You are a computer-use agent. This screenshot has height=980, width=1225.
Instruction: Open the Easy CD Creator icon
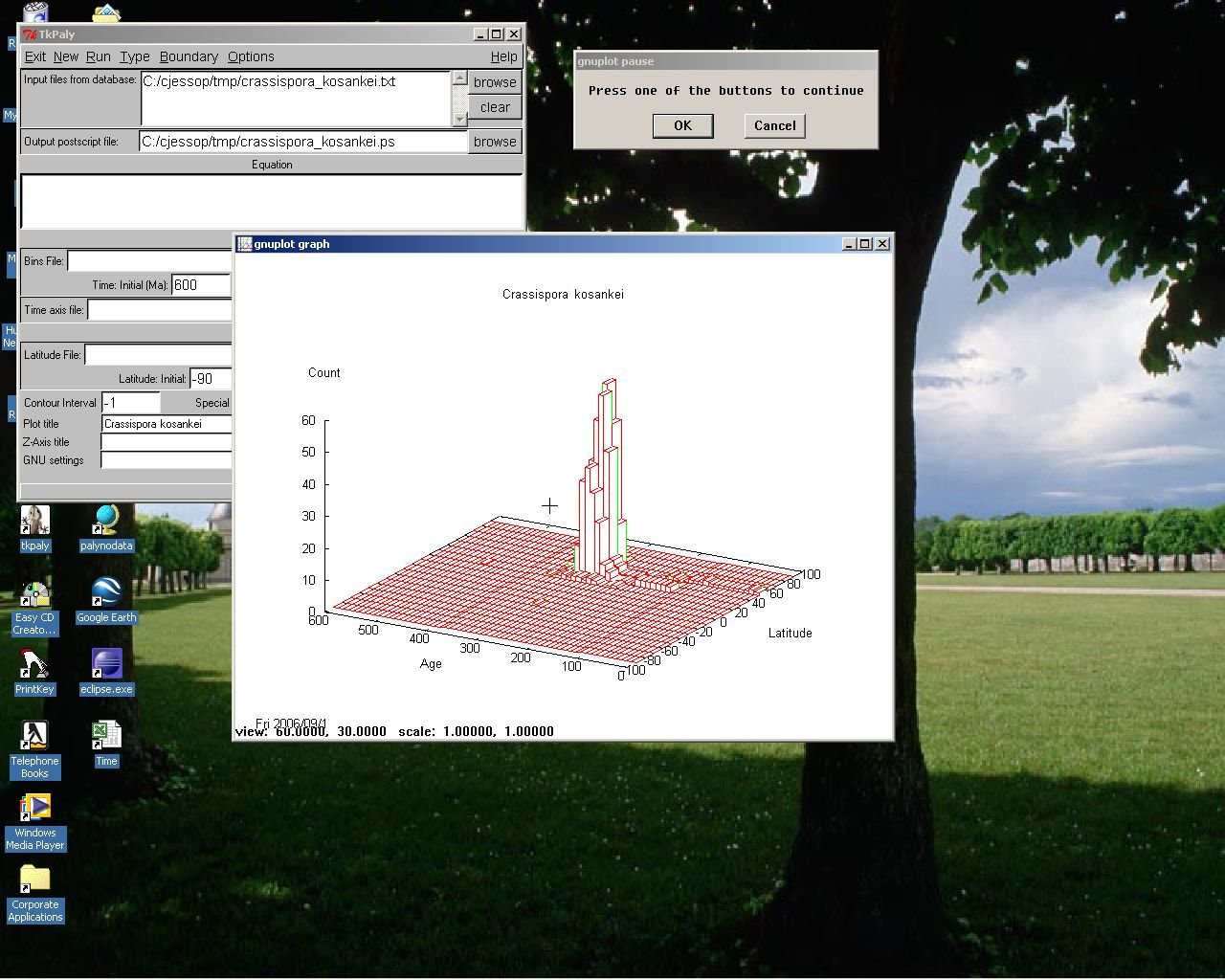click(34, 596)
